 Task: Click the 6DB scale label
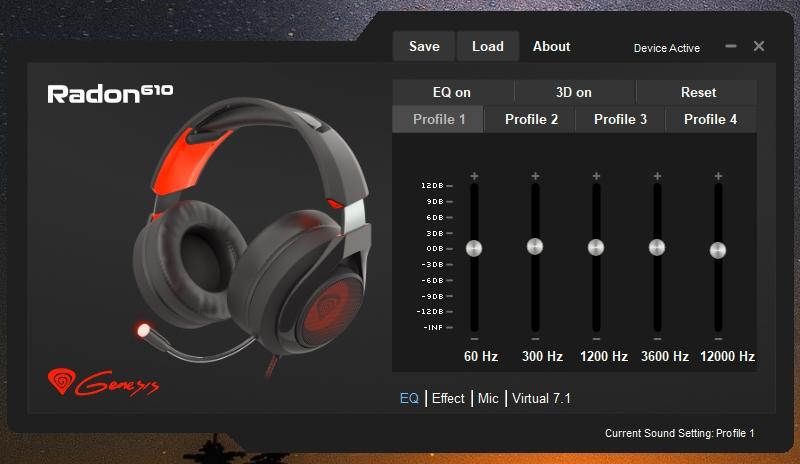coord(435,217)
